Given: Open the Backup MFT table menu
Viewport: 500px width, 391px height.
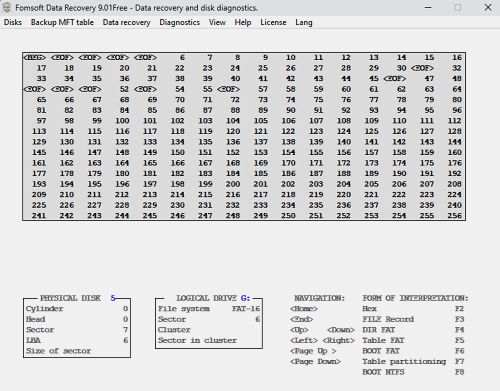Looking at the screenshot, I should tap(62, 22).
